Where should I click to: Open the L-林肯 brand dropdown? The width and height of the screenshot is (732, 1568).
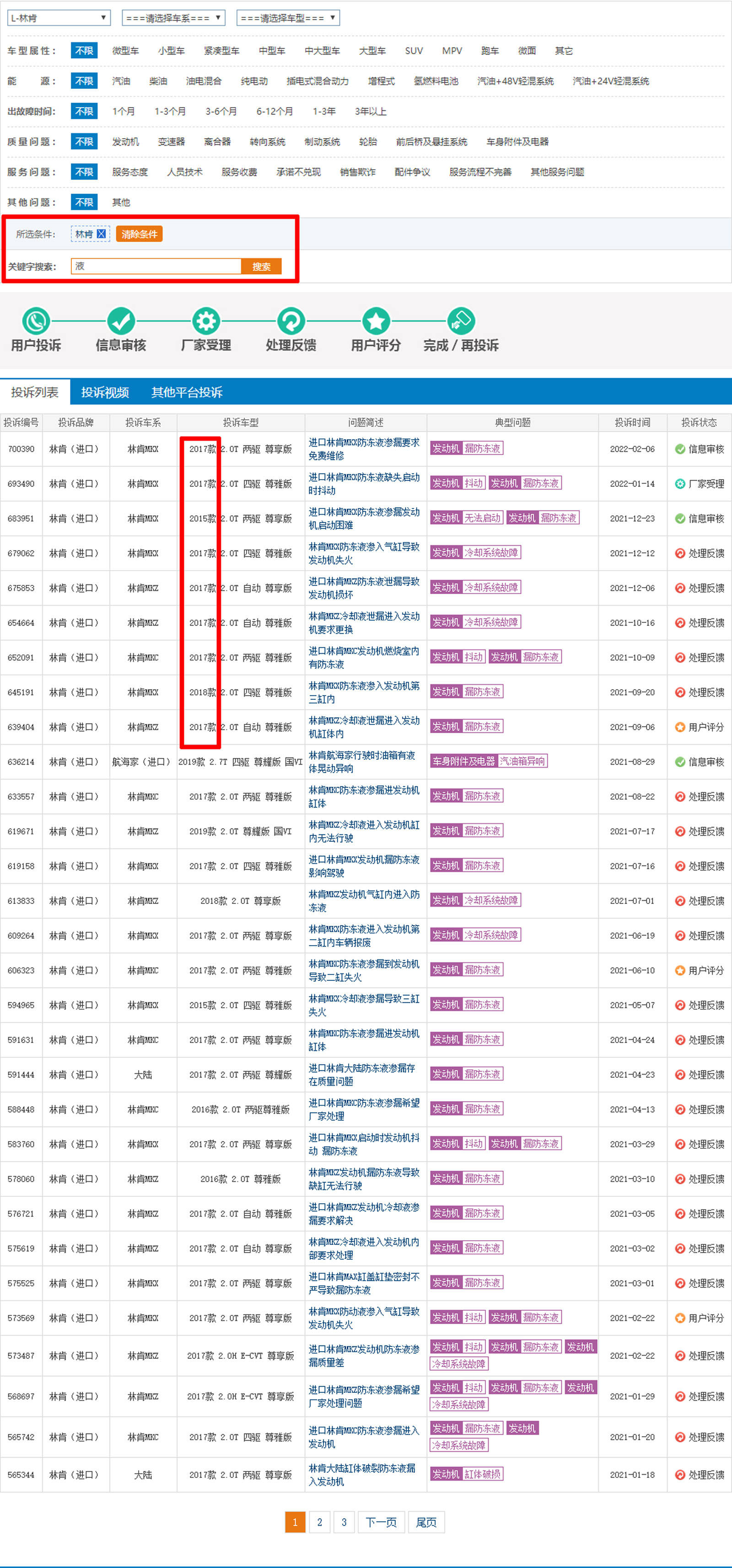pyautogui.click(x=59, y=18)
